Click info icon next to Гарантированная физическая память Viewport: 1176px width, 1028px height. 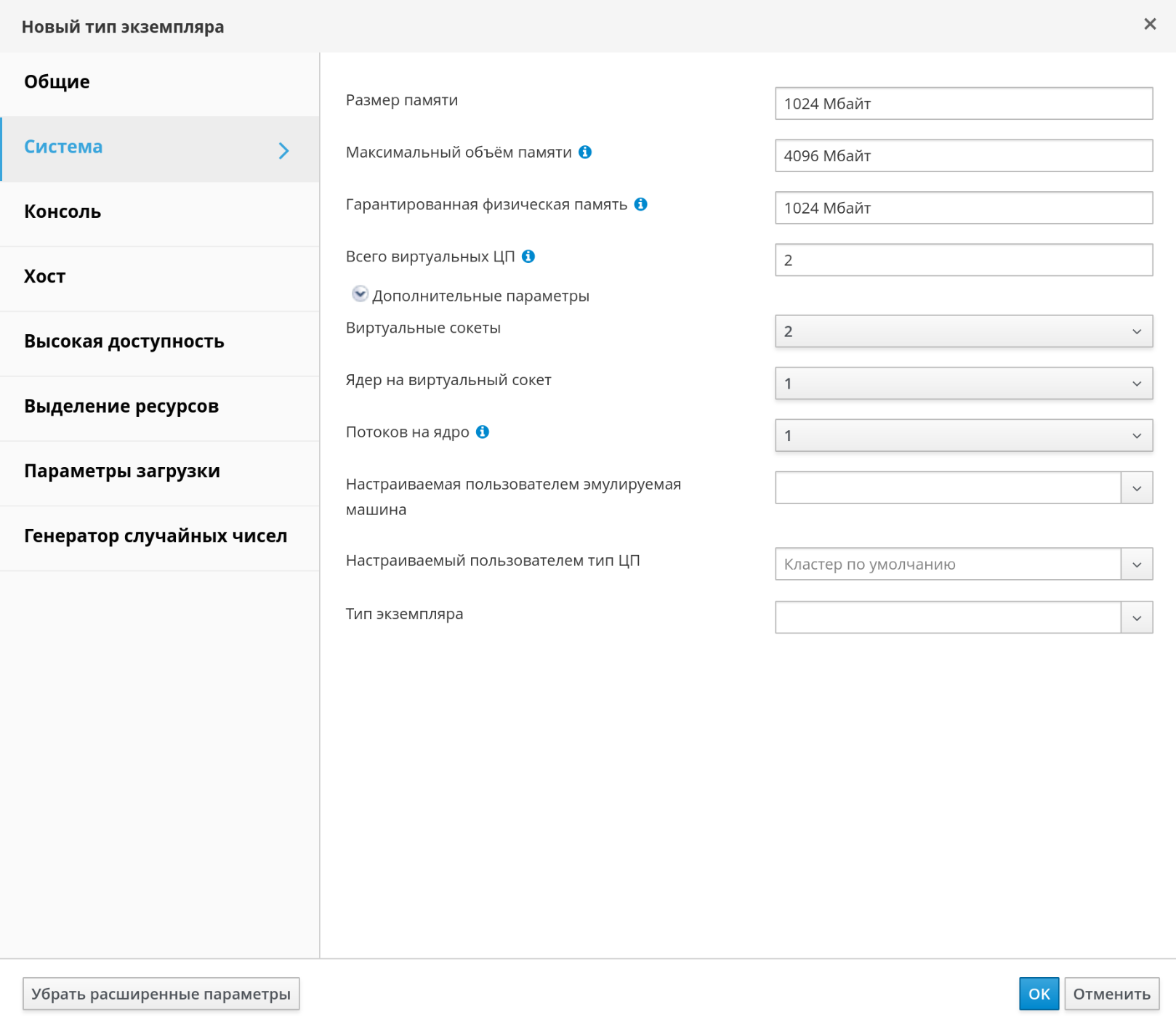tap(640, 204)
